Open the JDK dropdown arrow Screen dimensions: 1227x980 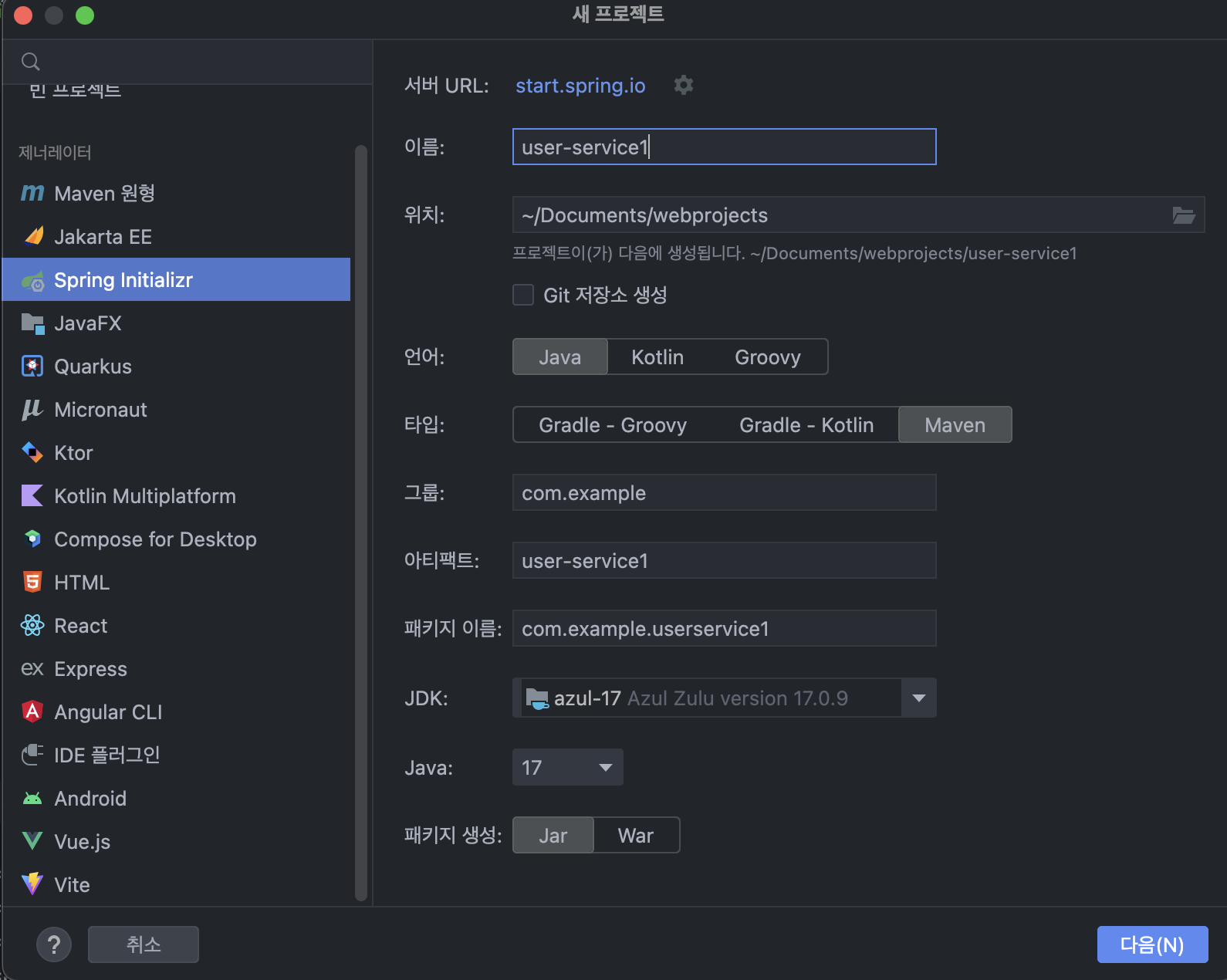[918, 698]
